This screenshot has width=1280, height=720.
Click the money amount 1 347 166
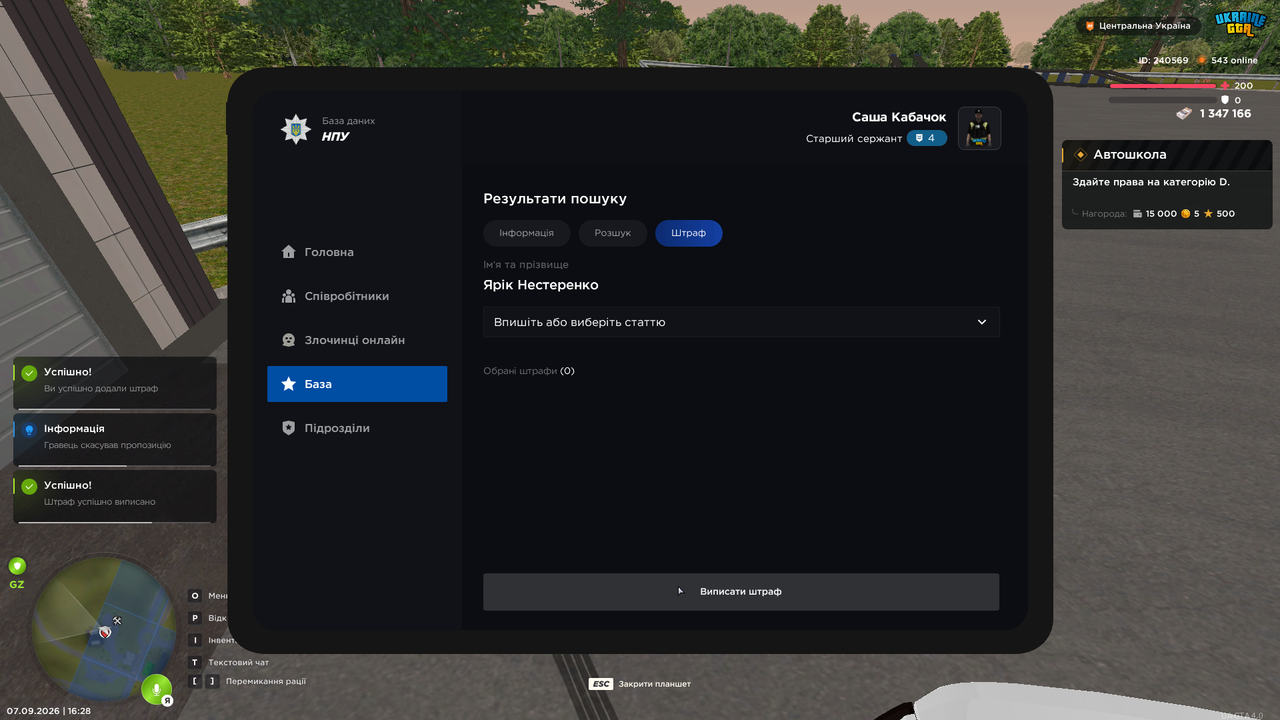[x=1226, y=114]
